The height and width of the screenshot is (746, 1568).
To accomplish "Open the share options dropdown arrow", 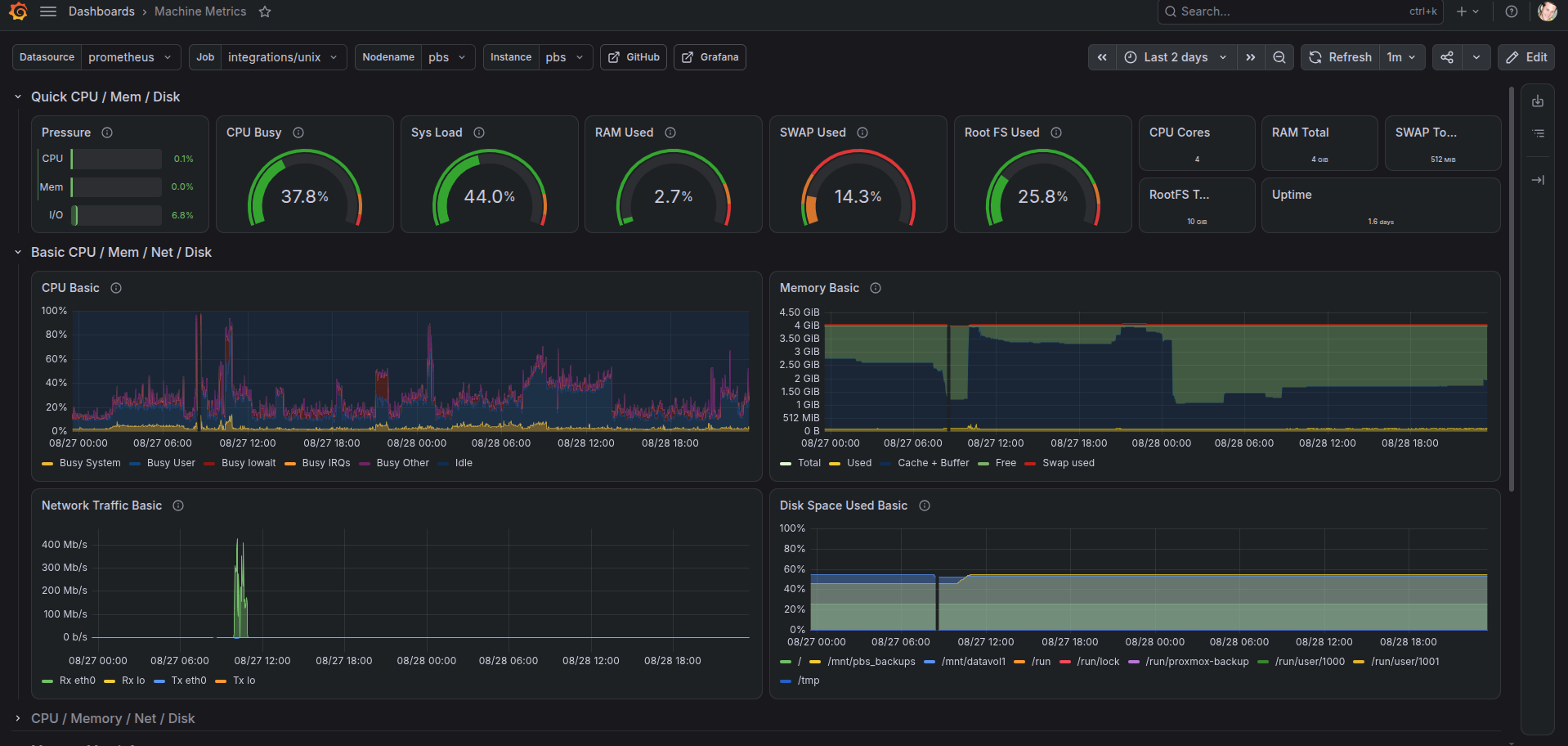I will (1476, 57).
